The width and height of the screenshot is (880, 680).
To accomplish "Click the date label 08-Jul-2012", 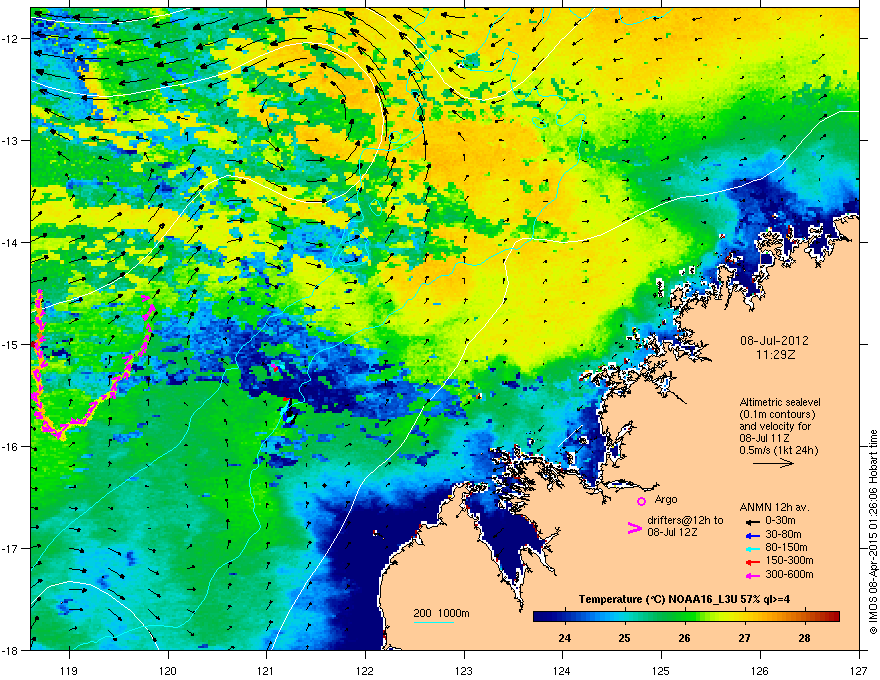I will pyautogui.click(x=774, y=341).
